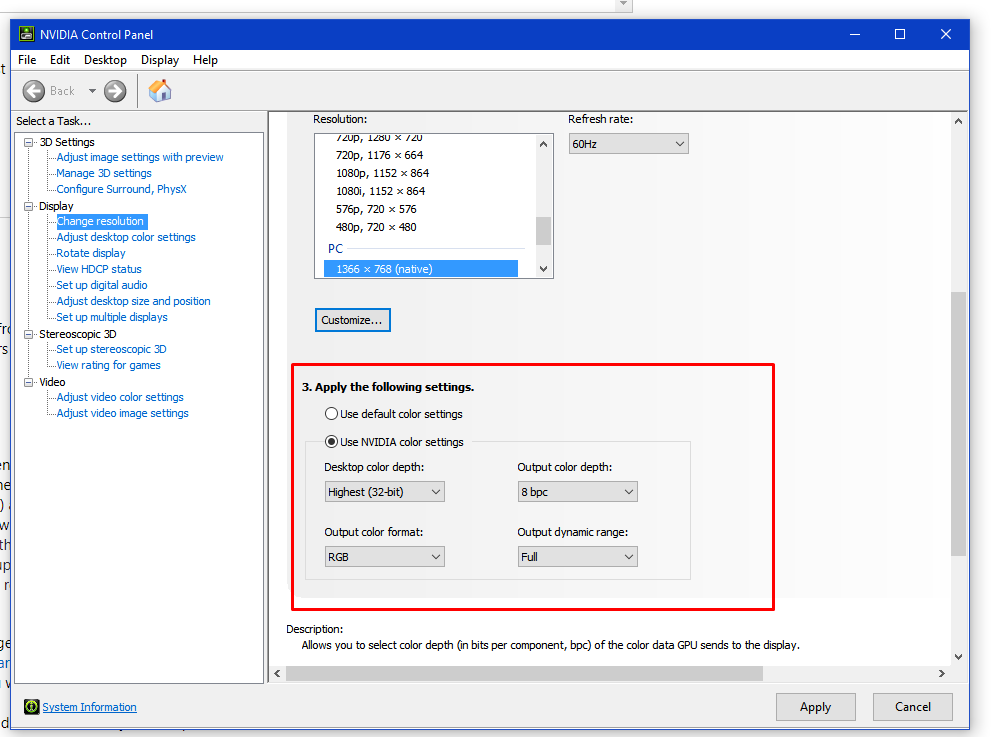Click the Back arrow icon
The width and height of the screenshot is (1008, 737).
[34, 91]
